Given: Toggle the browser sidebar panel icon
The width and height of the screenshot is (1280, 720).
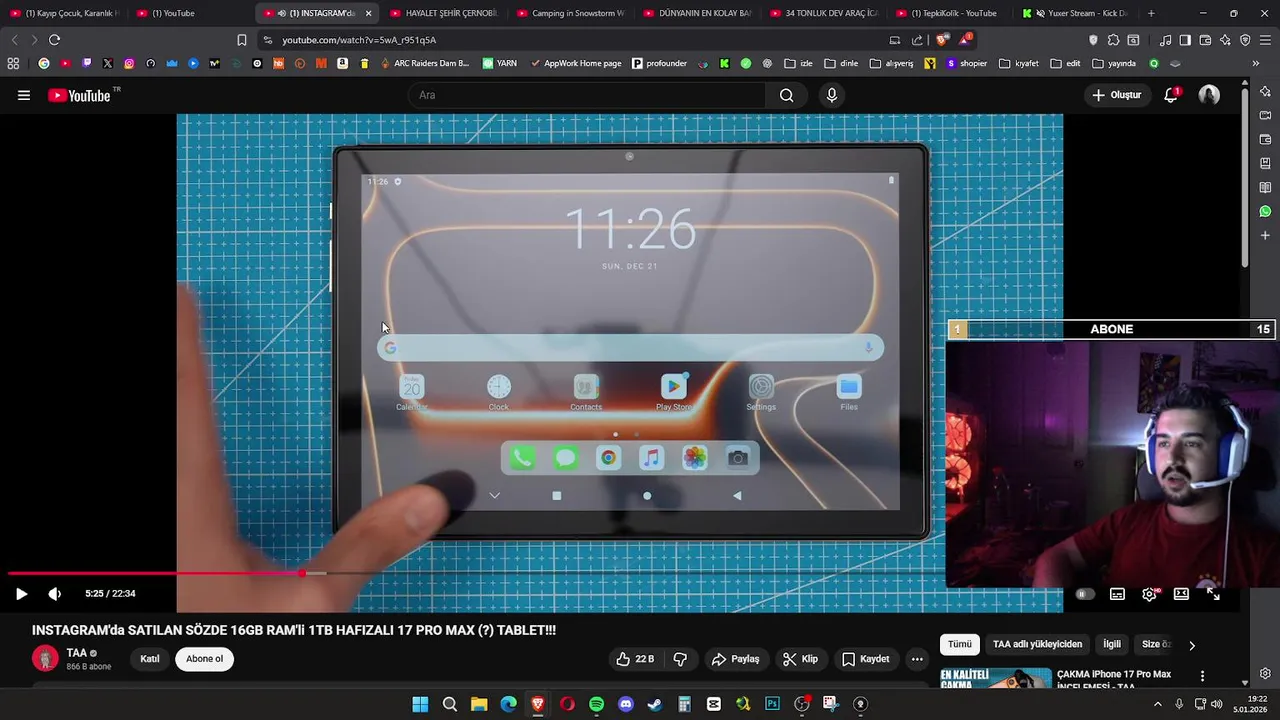Looking at the screenshot, I should pos(1185,40).
